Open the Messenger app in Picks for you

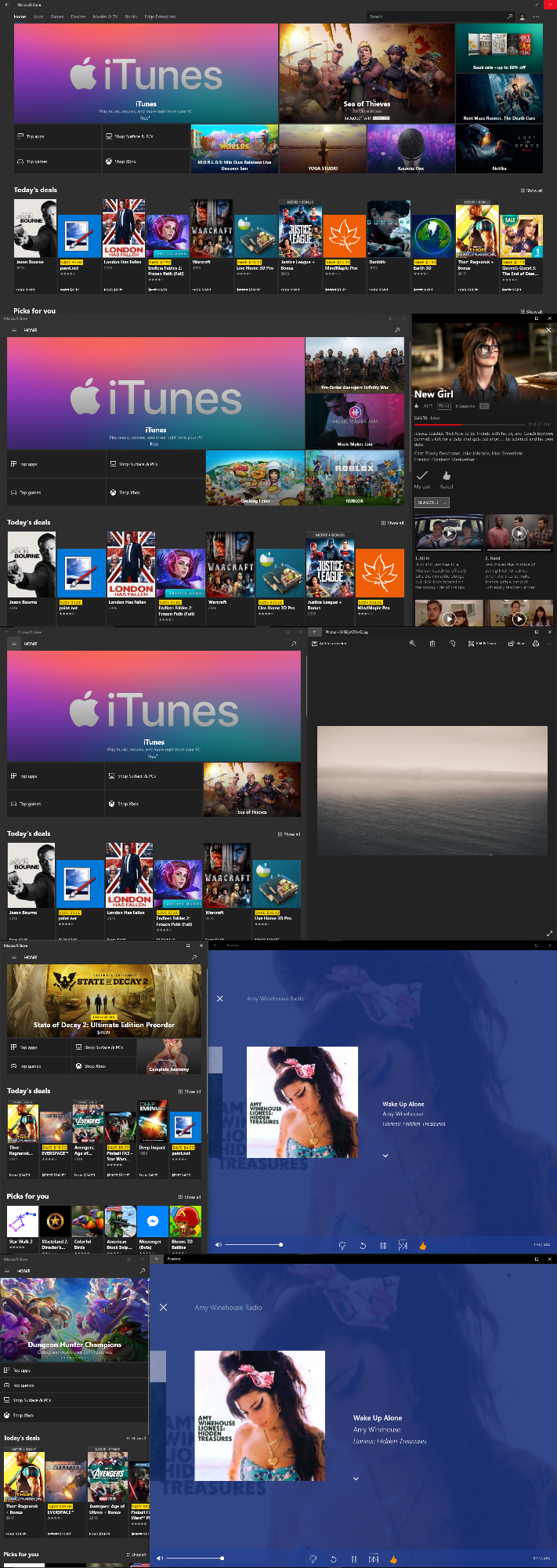[x=153, y=1229]
